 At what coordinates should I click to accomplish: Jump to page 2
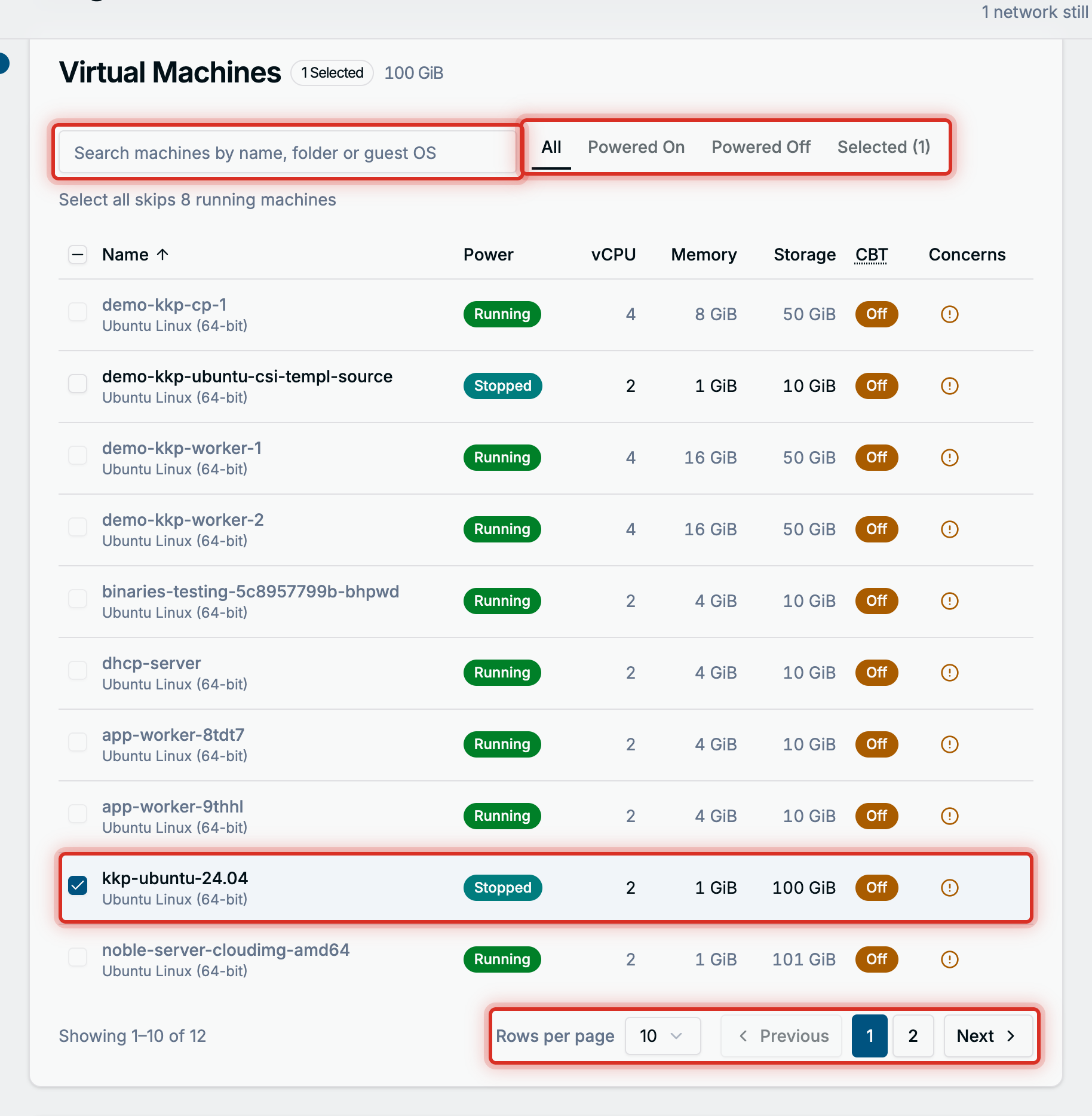tap(913, 1036)
